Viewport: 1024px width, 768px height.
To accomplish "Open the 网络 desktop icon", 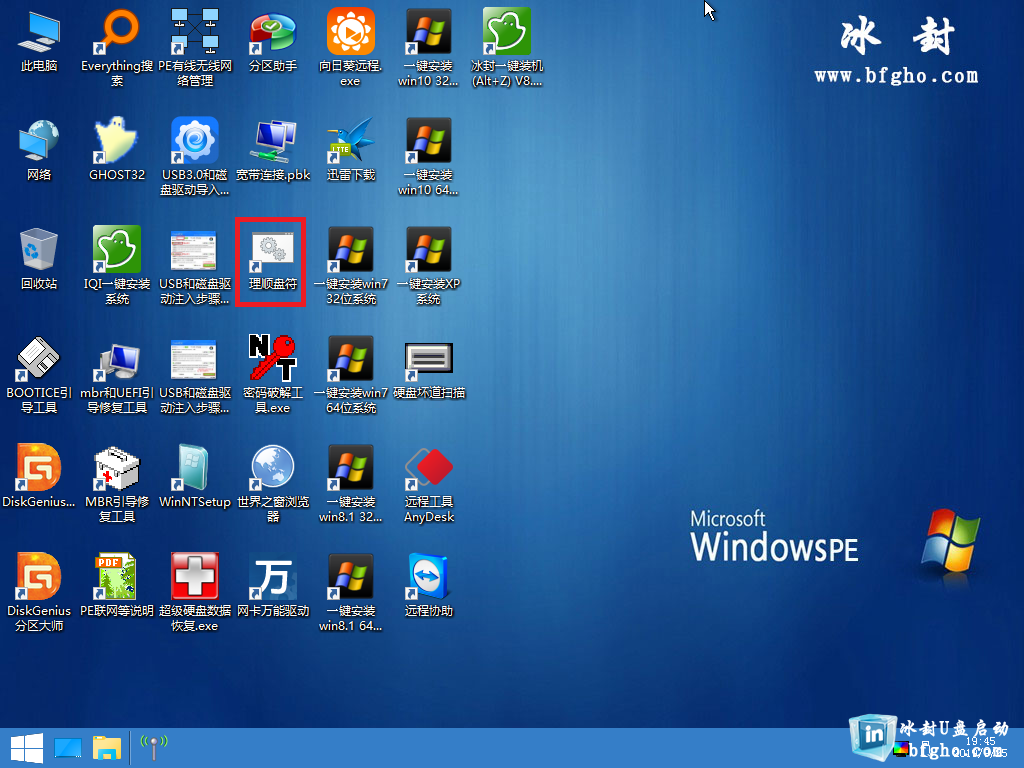I will pos(39,150).
